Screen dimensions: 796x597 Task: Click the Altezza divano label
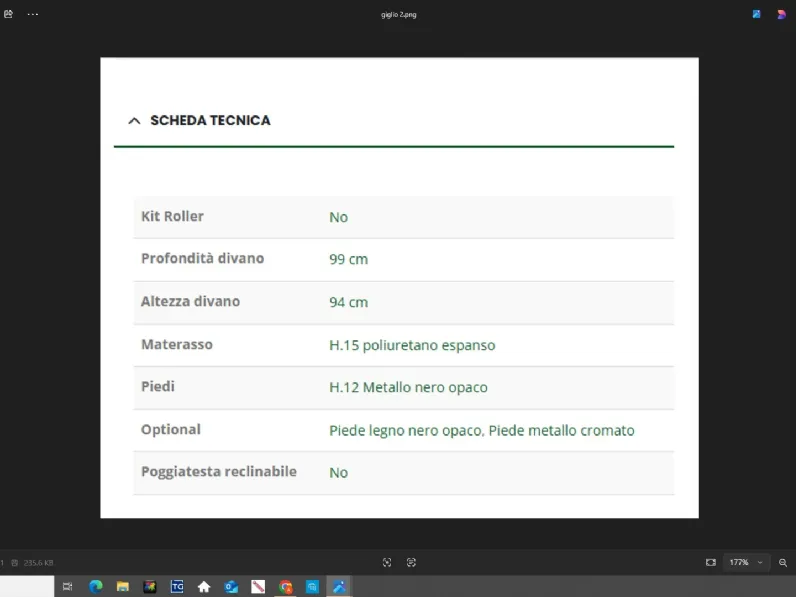pyautogui.click(x=190, y=302)
